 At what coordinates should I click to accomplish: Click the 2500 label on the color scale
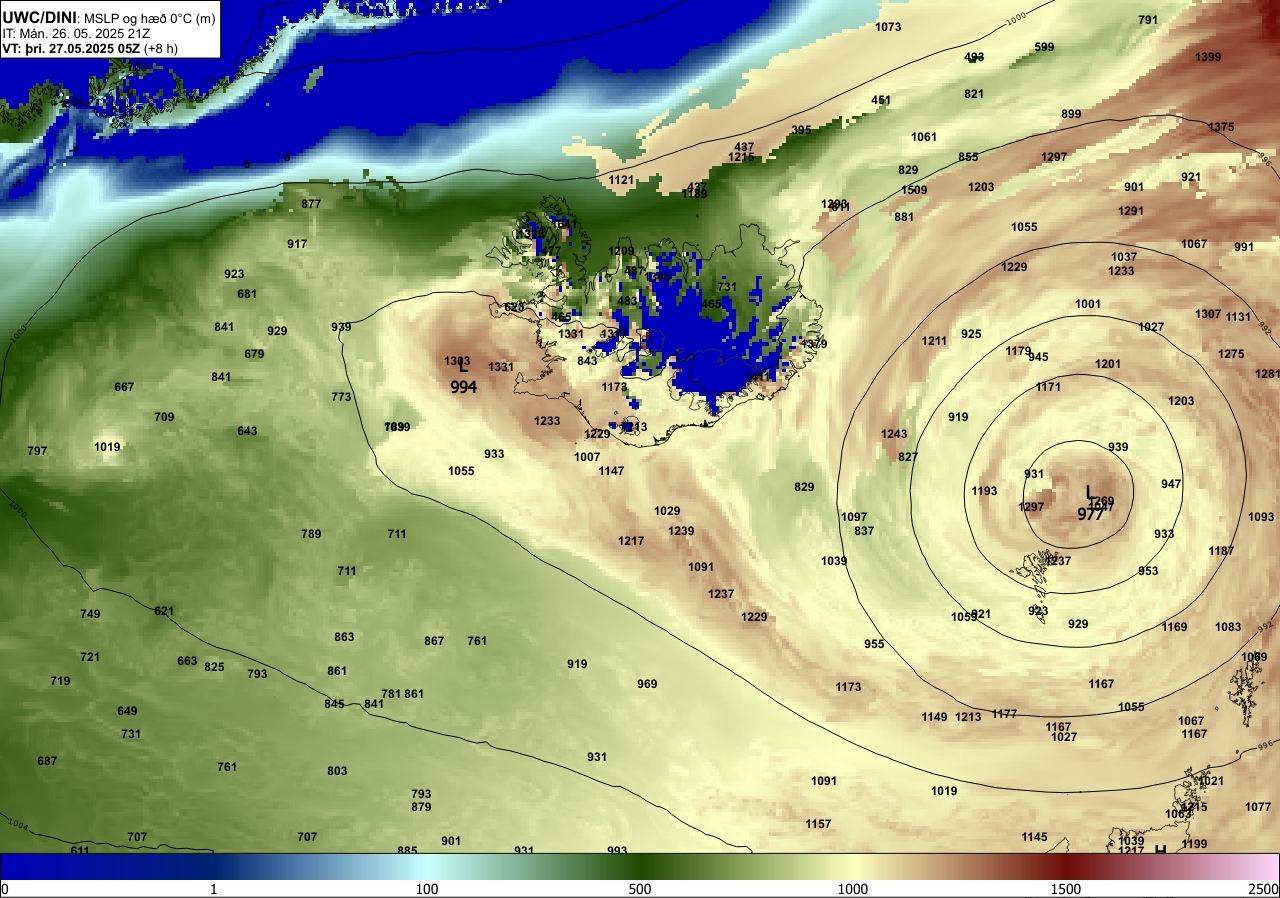click(x=1264, y=889)
